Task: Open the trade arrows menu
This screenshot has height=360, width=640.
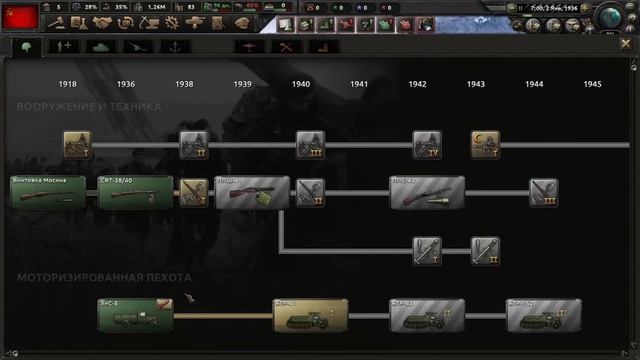Action: pos(125,23)
